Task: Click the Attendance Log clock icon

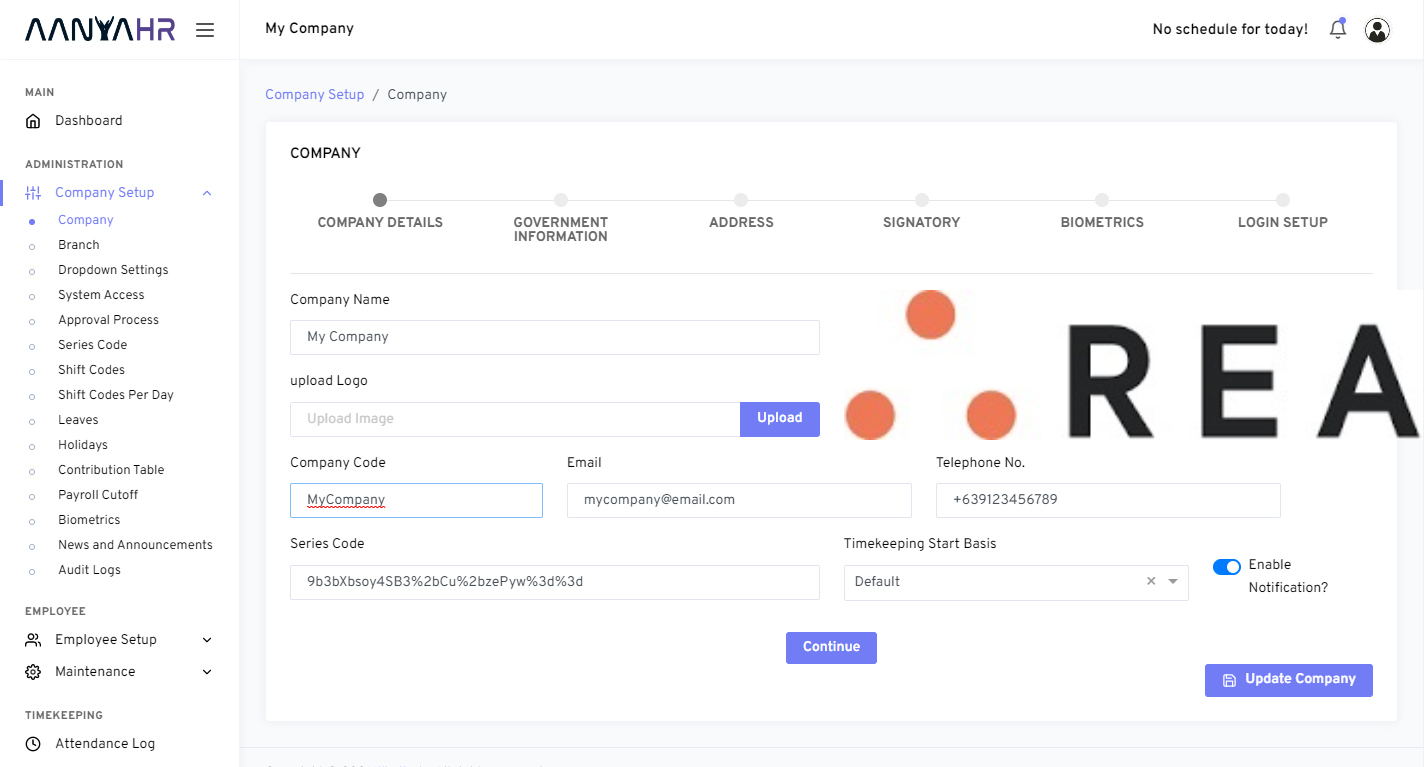Action: tap(33, 743)
